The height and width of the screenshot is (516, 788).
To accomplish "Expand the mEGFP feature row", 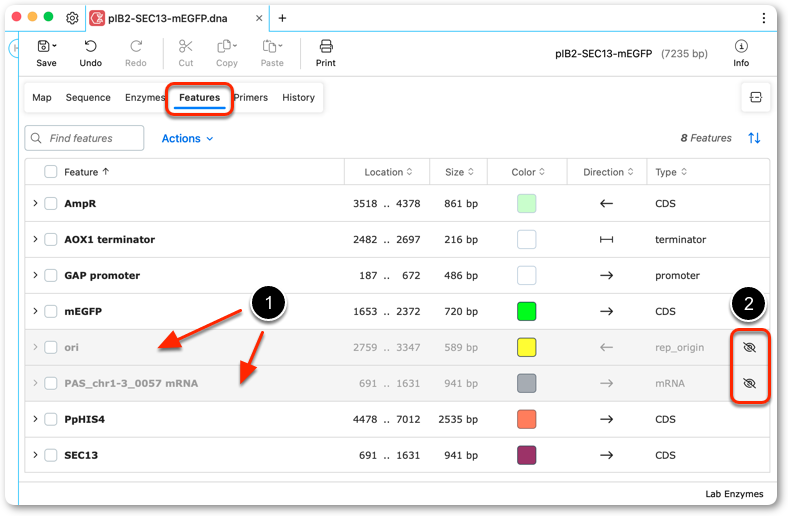I will click(x=35, y=311).
